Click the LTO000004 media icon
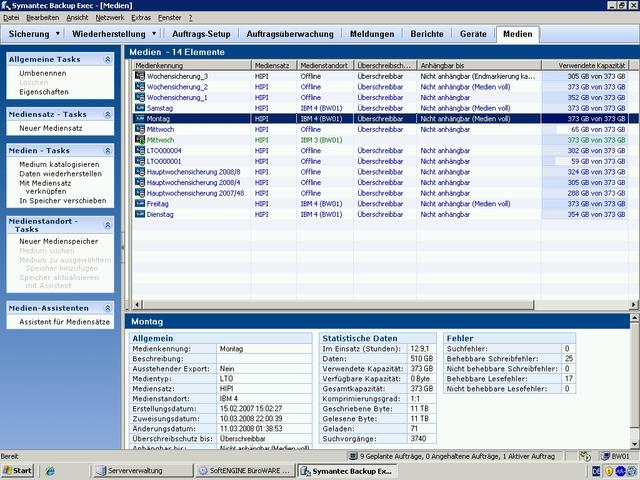This screenshot has height=480, width=640. [x=140, y=150]
